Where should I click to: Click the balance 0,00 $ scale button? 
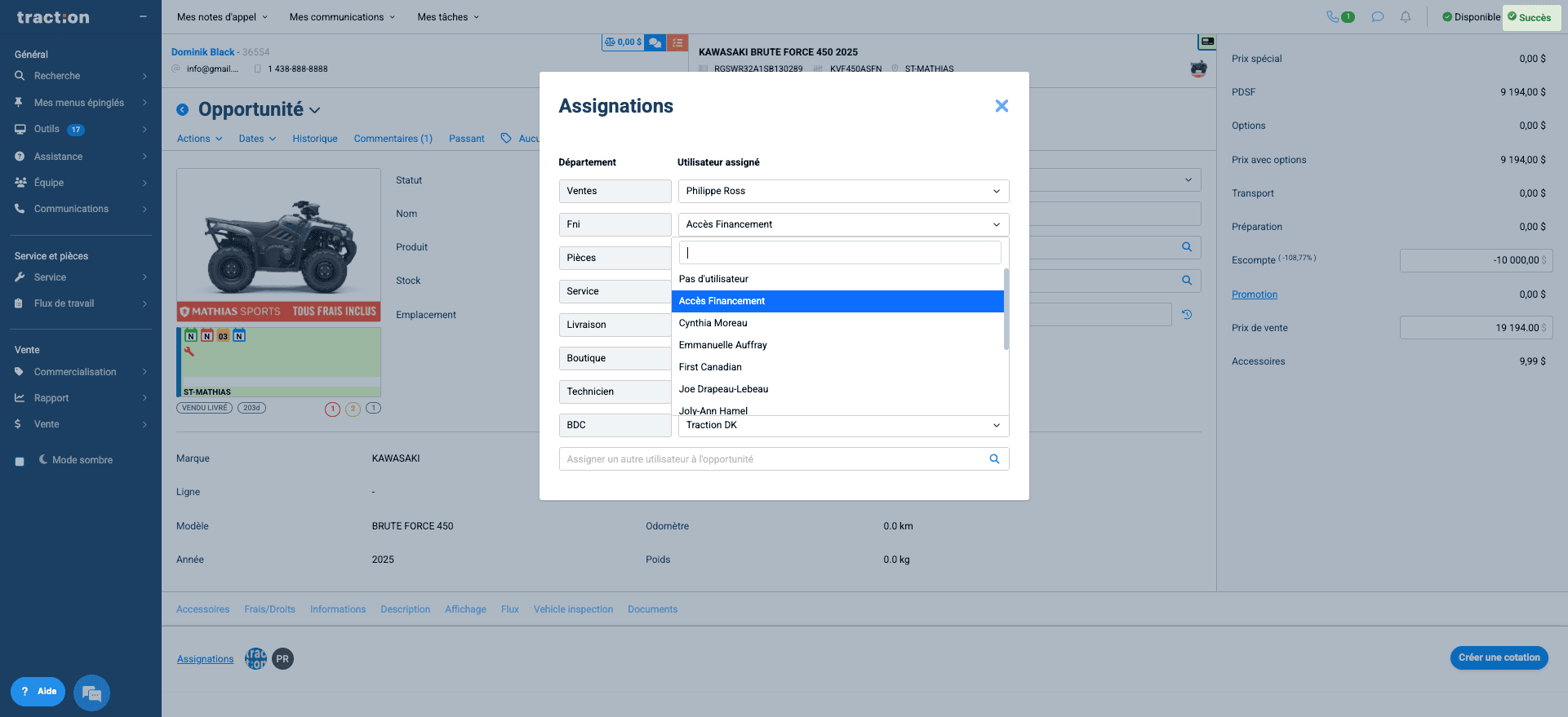pos(624,42)
